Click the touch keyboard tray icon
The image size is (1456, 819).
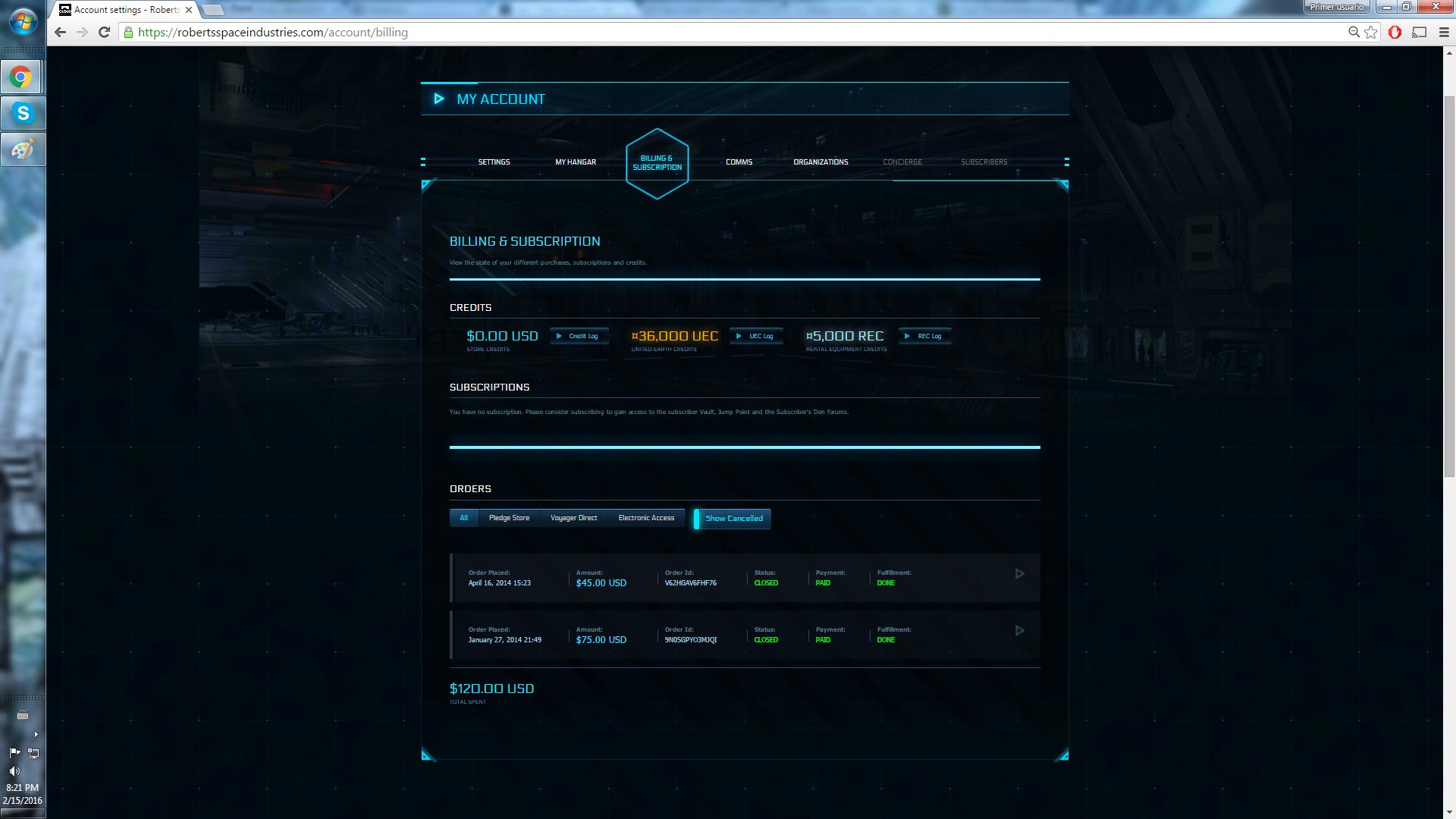point(23,715)
